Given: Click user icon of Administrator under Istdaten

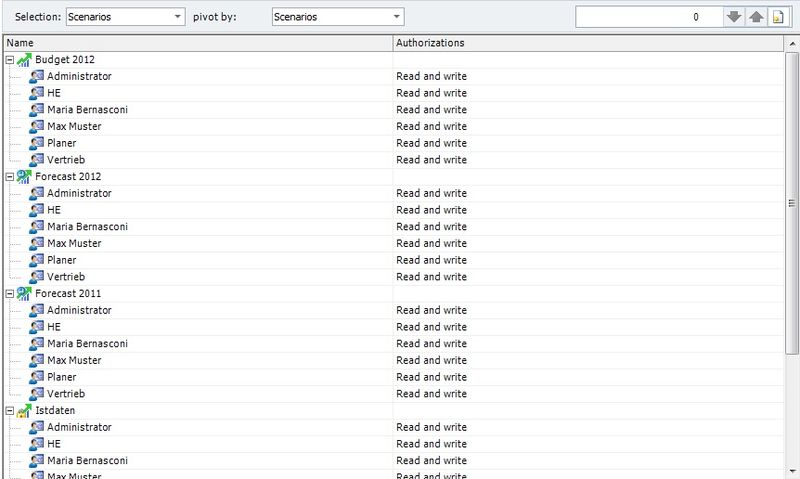Looking at the screenshot, I should pyautogui.click(x=36, y=427).
